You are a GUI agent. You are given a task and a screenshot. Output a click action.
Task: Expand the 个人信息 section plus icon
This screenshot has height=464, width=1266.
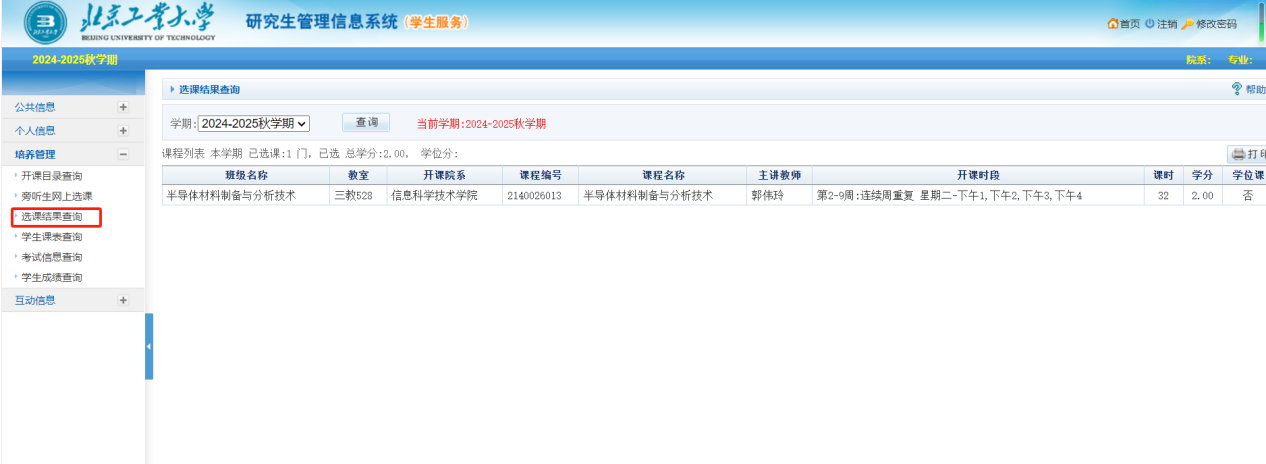coord(123,131)
